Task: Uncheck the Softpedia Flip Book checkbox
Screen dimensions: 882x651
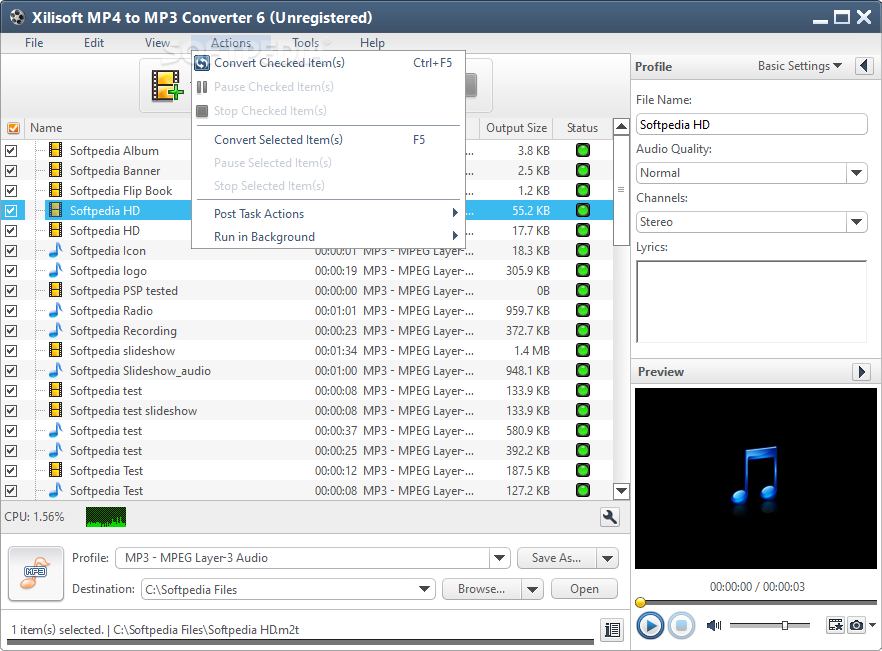Action: [11, 191]
